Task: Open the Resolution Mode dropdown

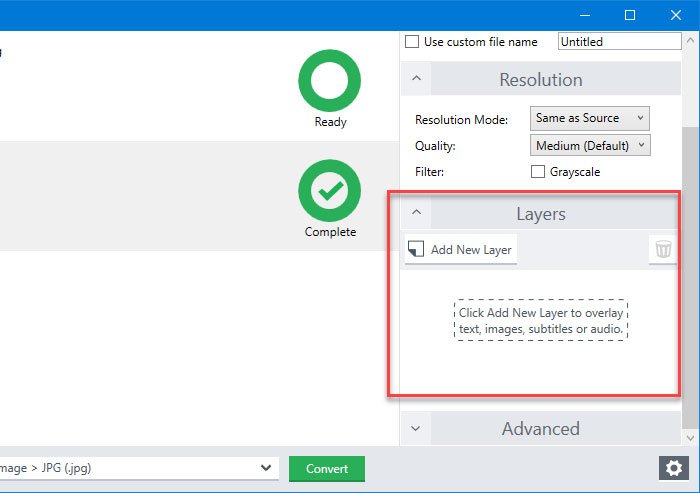Action: point(589,118)
